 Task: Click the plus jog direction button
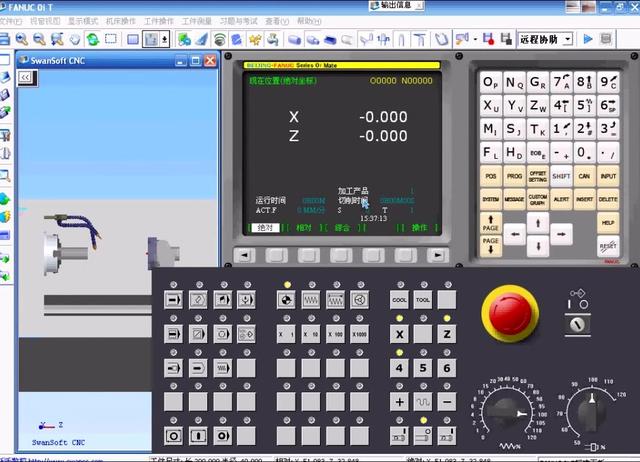[399, 402]
